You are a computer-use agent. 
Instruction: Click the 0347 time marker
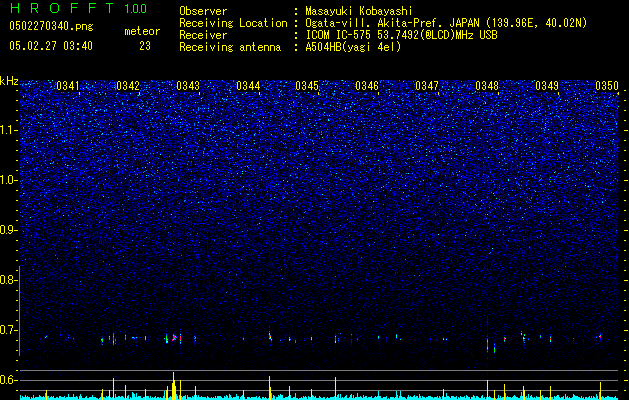pyautogui.click(x=427, y=86)
